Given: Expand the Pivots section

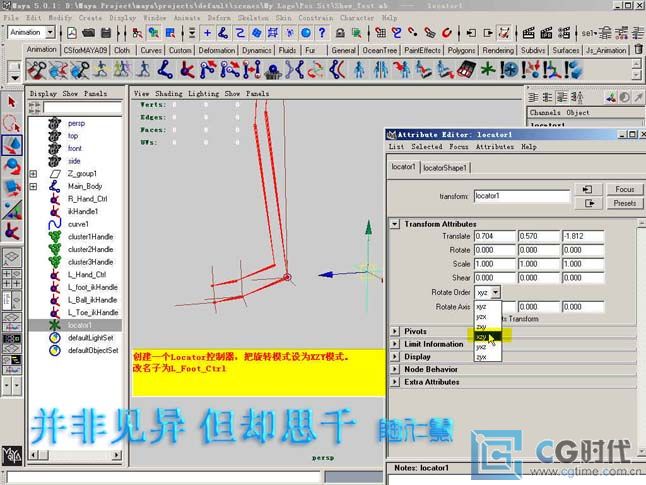Looking at the screenshot, I should 395,331.
